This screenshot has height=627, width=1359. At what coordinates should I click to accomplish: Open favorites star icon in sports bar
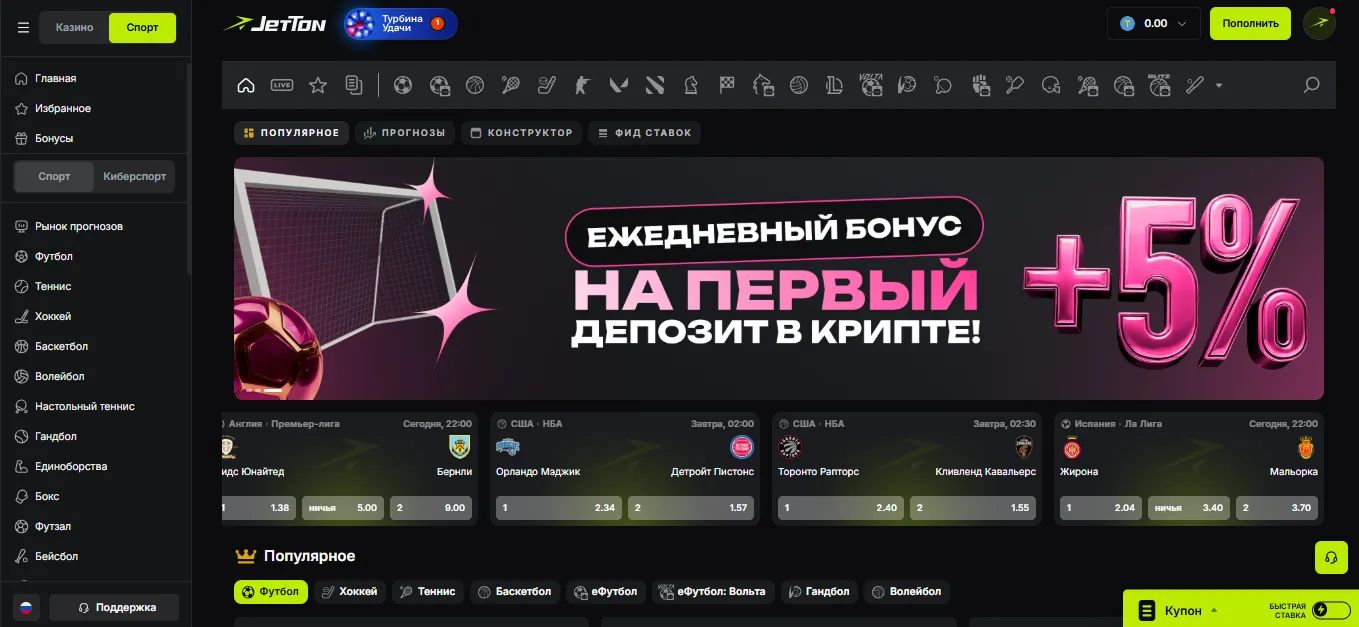318,85
